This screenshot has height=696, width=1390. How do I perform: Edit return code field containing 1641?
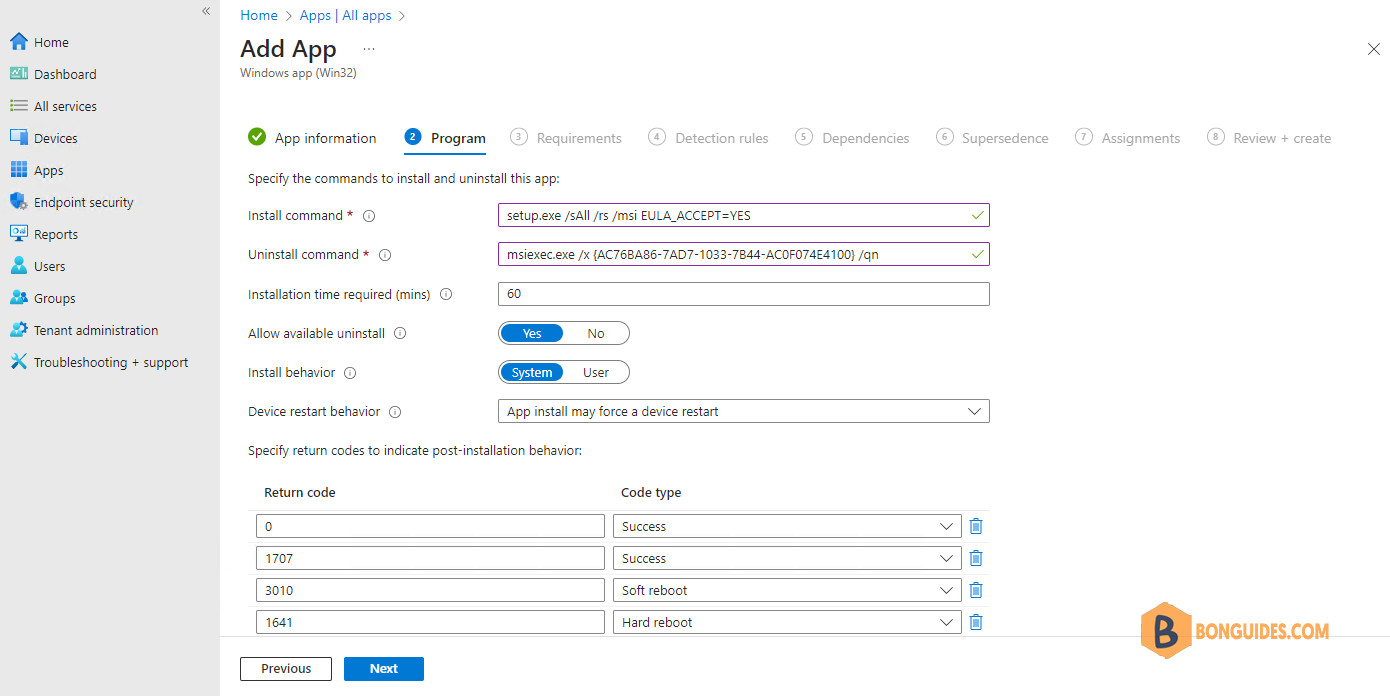(x=430, y=622)
